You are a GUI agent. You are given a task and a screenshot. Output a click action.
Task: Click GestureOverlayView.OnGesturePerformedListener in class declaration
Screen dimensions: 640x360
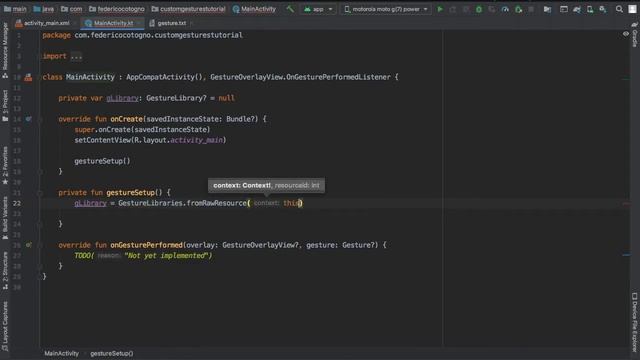click(x=300, y=77)
